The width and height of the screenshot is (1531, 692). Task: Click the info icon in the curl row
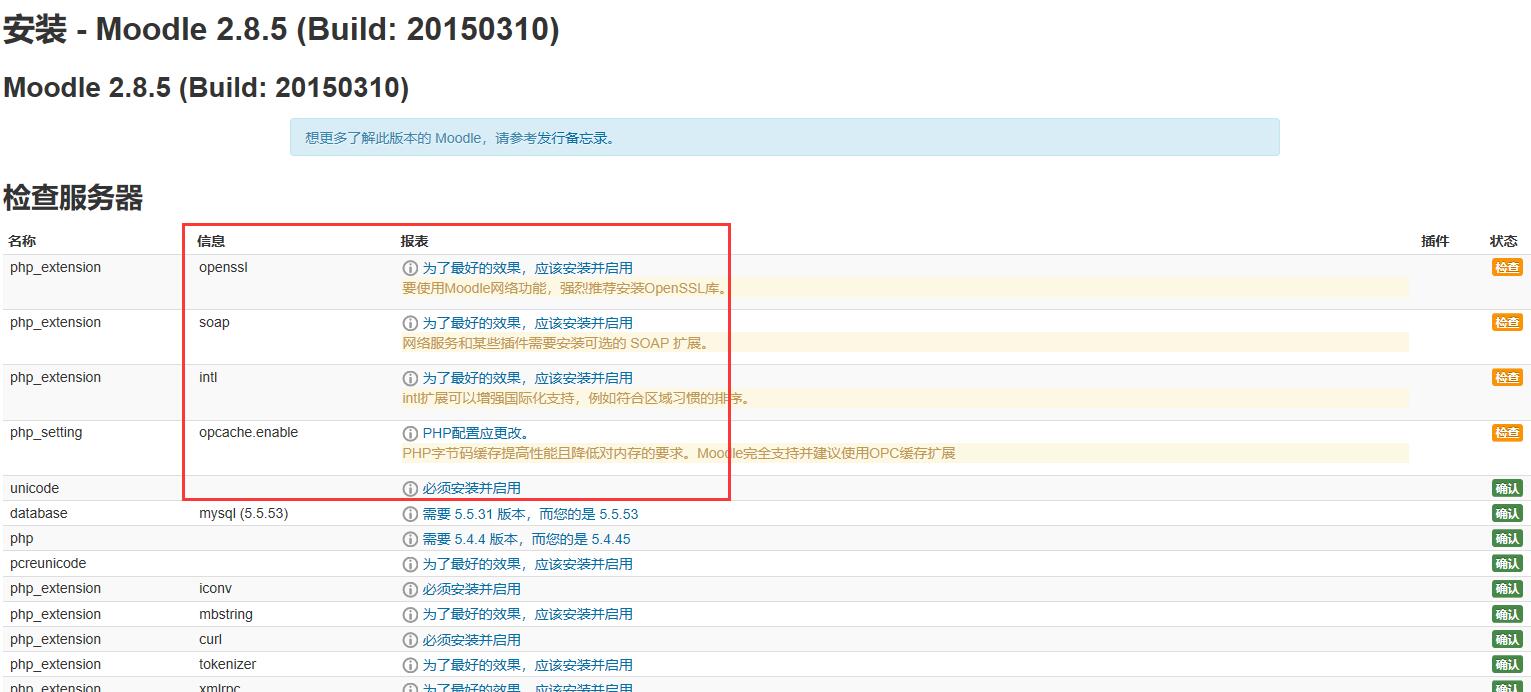point(410,640)
